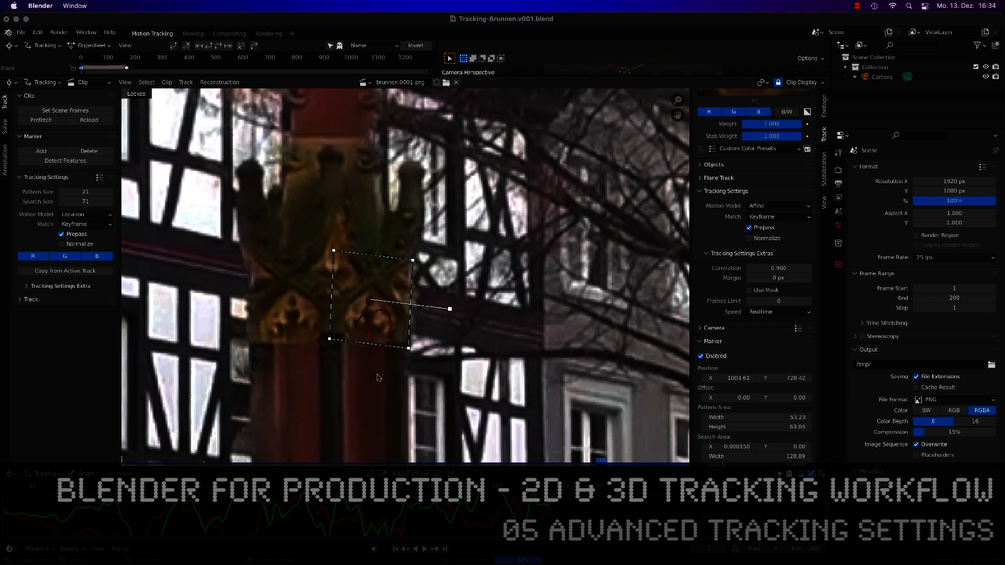This screenshot has height=565, width=1005.
Task: Enable the Render Region checkbox
Action: coord(916,236)
